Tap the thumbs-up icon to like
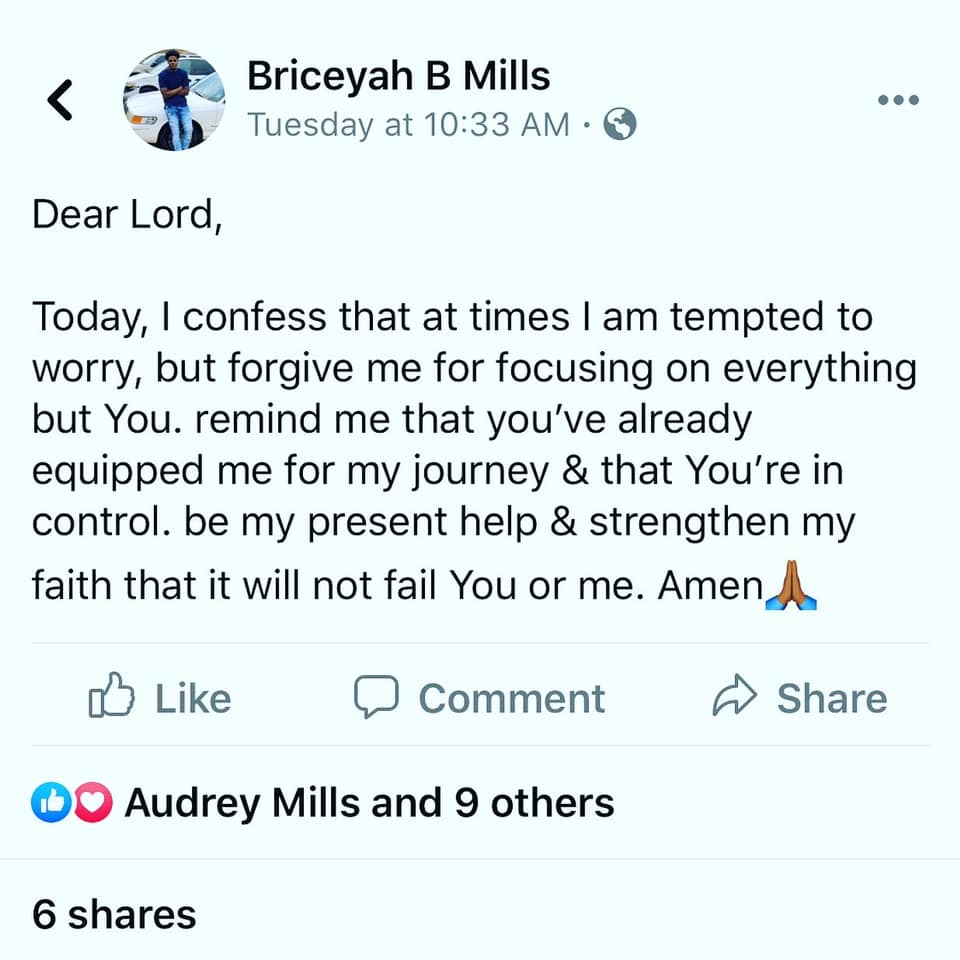This screenshot has height=960, width=960. [111, 696]
